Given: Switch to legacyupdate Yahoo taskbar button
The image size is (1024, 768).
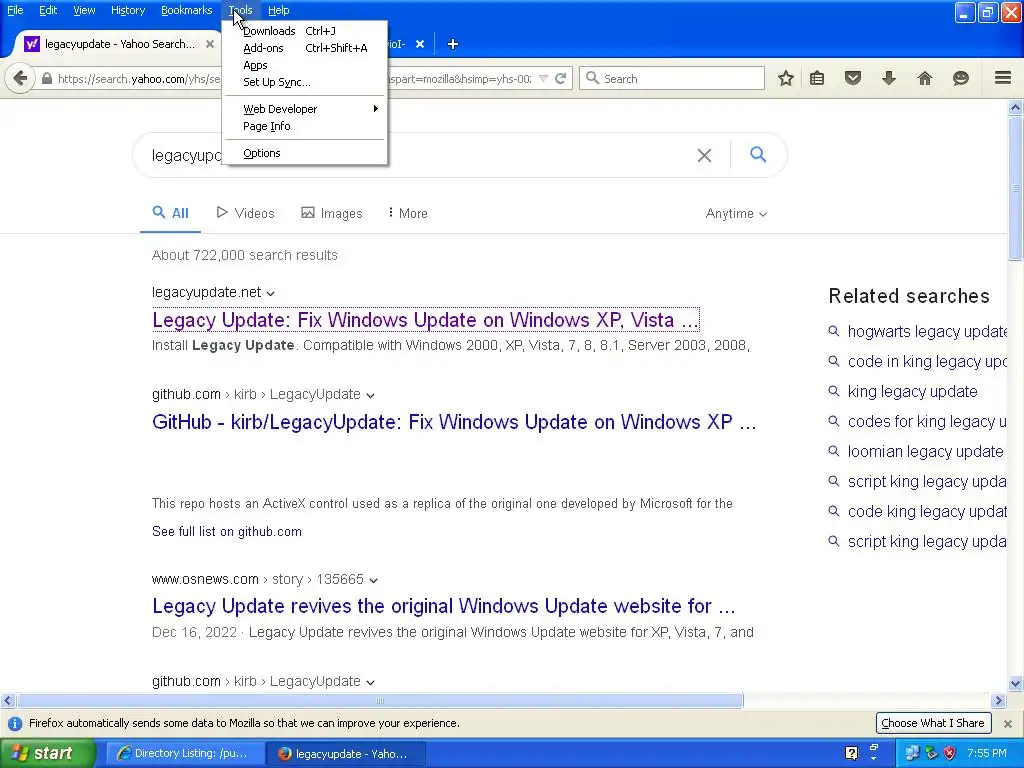Looking at the screenshot, I should point(347,753).
